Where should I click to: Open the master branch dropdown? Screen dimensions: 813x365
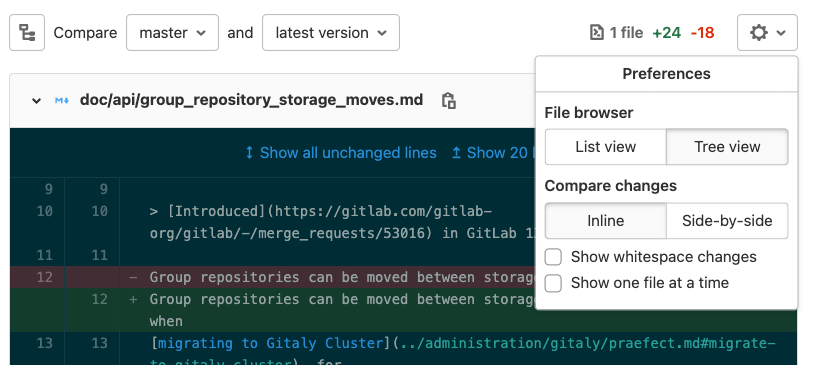172,33
